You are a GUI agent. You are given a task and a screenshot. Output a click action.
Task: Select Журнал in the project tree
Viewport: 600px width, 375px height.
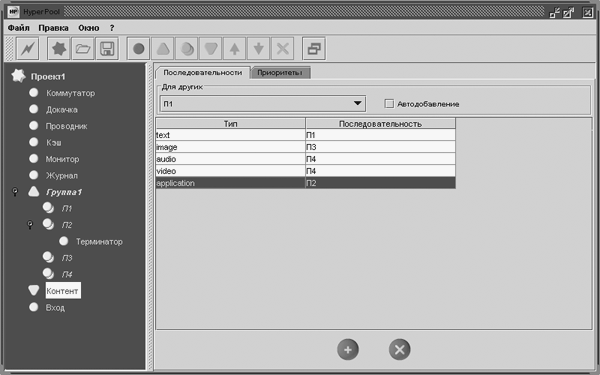(62, 175)
